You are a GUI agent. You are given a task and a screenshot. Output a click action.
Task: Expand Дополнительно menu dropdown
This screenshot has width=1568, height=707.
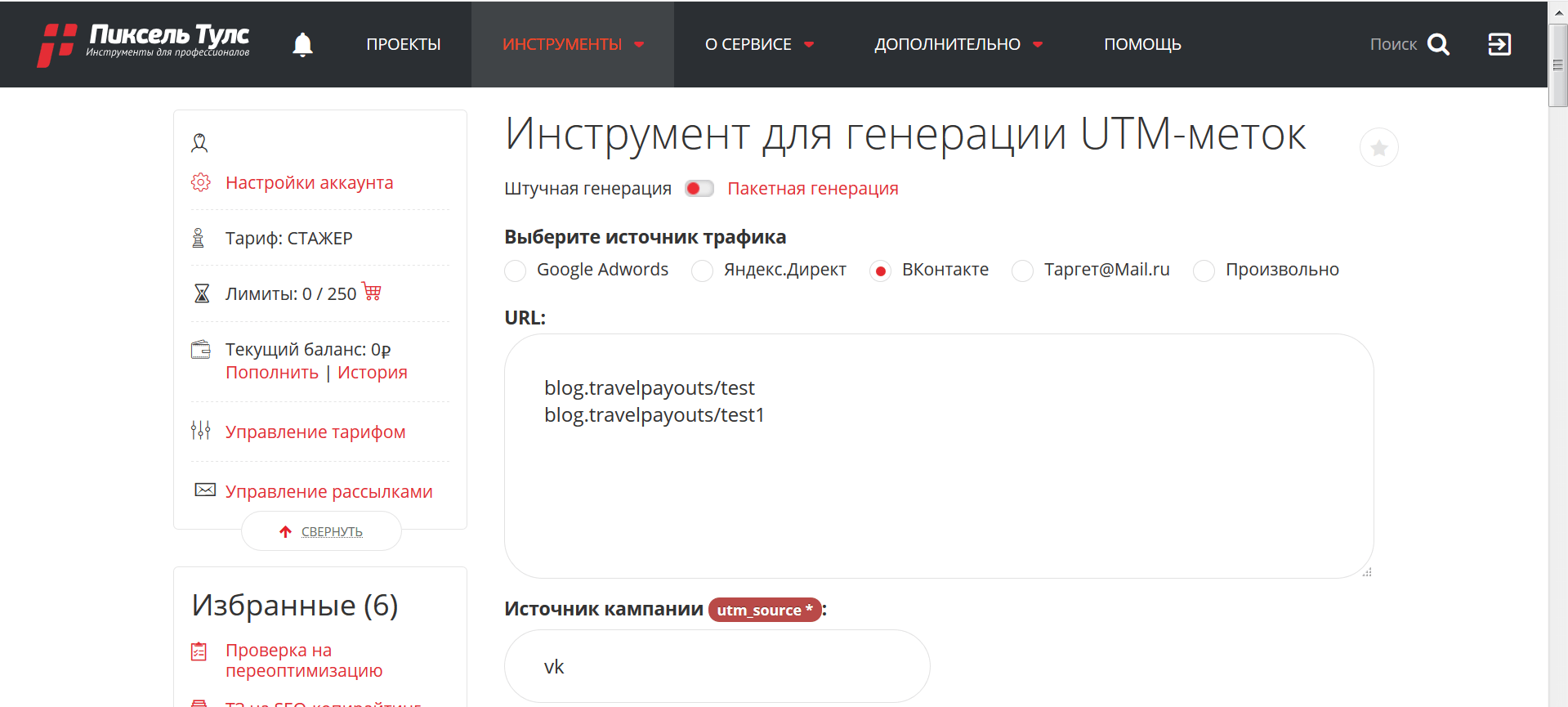[958, 44]
